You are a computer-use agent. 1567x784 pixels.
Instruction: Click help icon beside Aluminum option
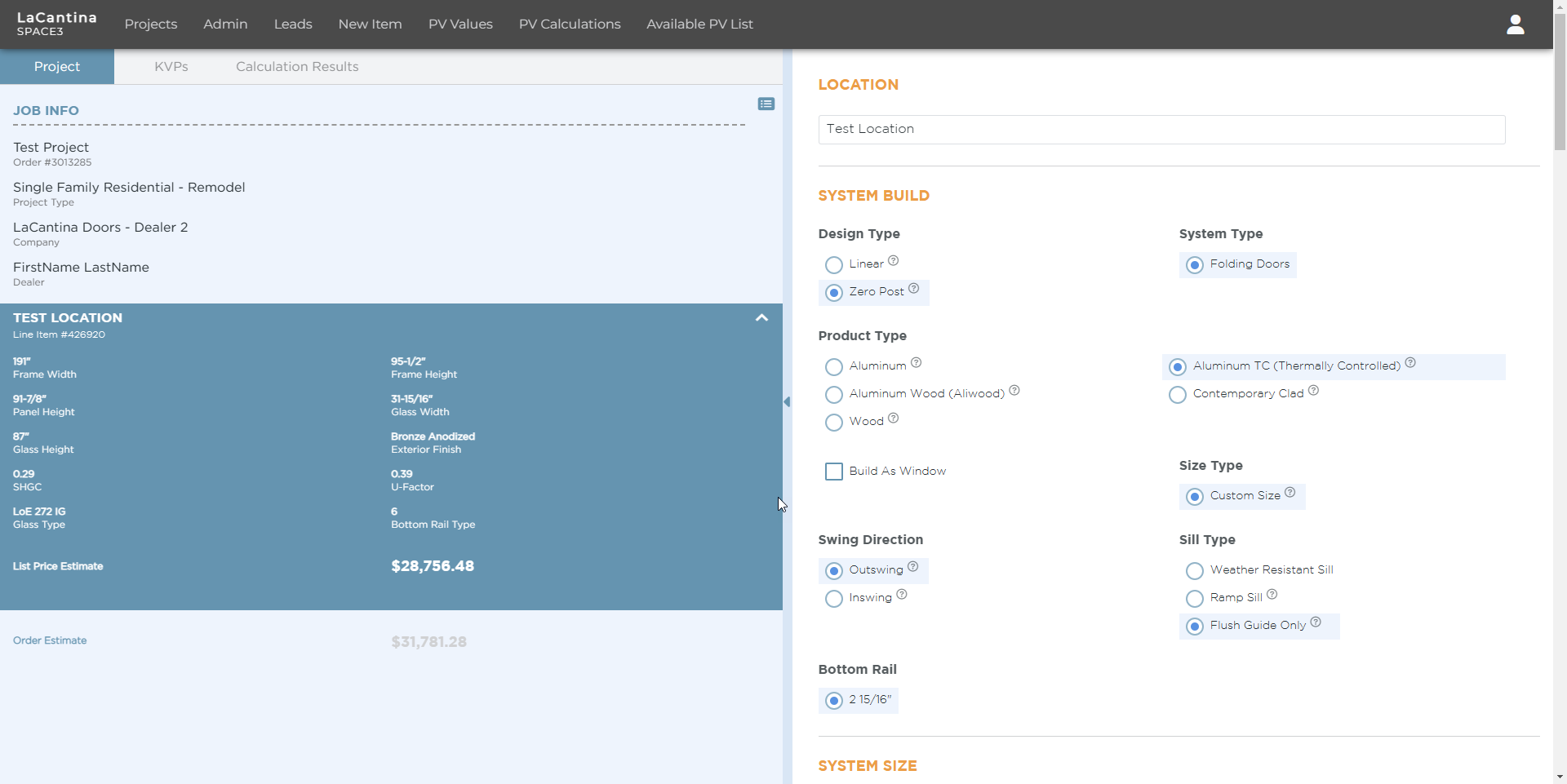916,363
